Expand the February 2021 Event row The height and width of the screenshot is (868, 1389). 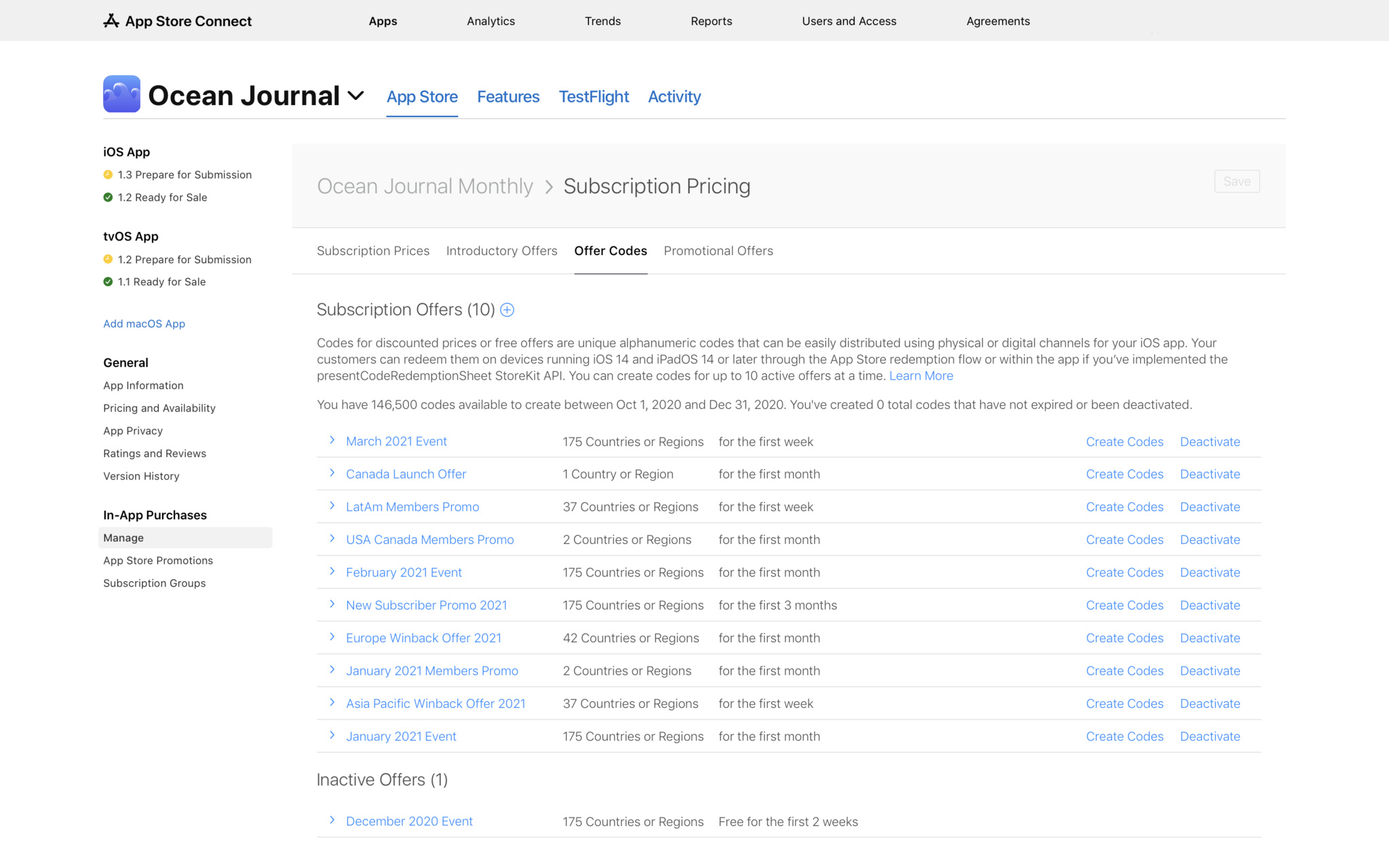(x=332, y=571)
